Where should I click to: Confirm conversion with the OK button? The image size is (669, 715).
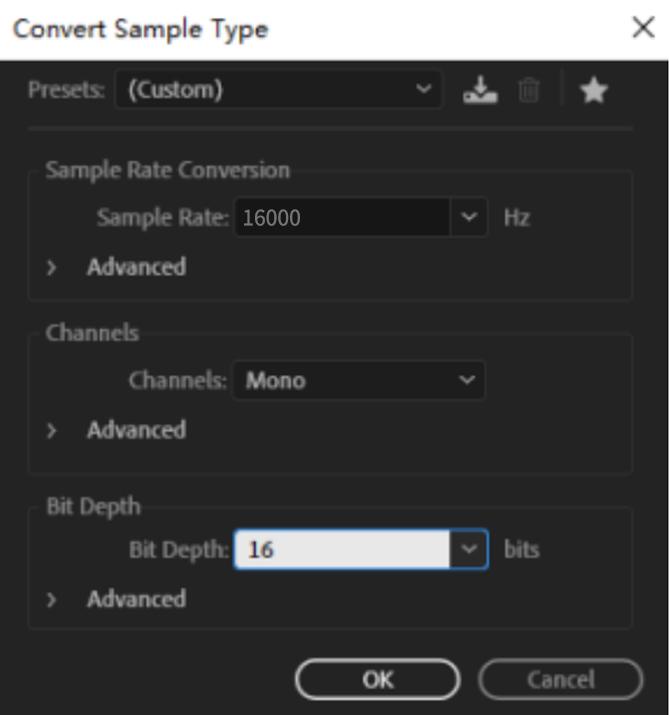pos(377,680)
